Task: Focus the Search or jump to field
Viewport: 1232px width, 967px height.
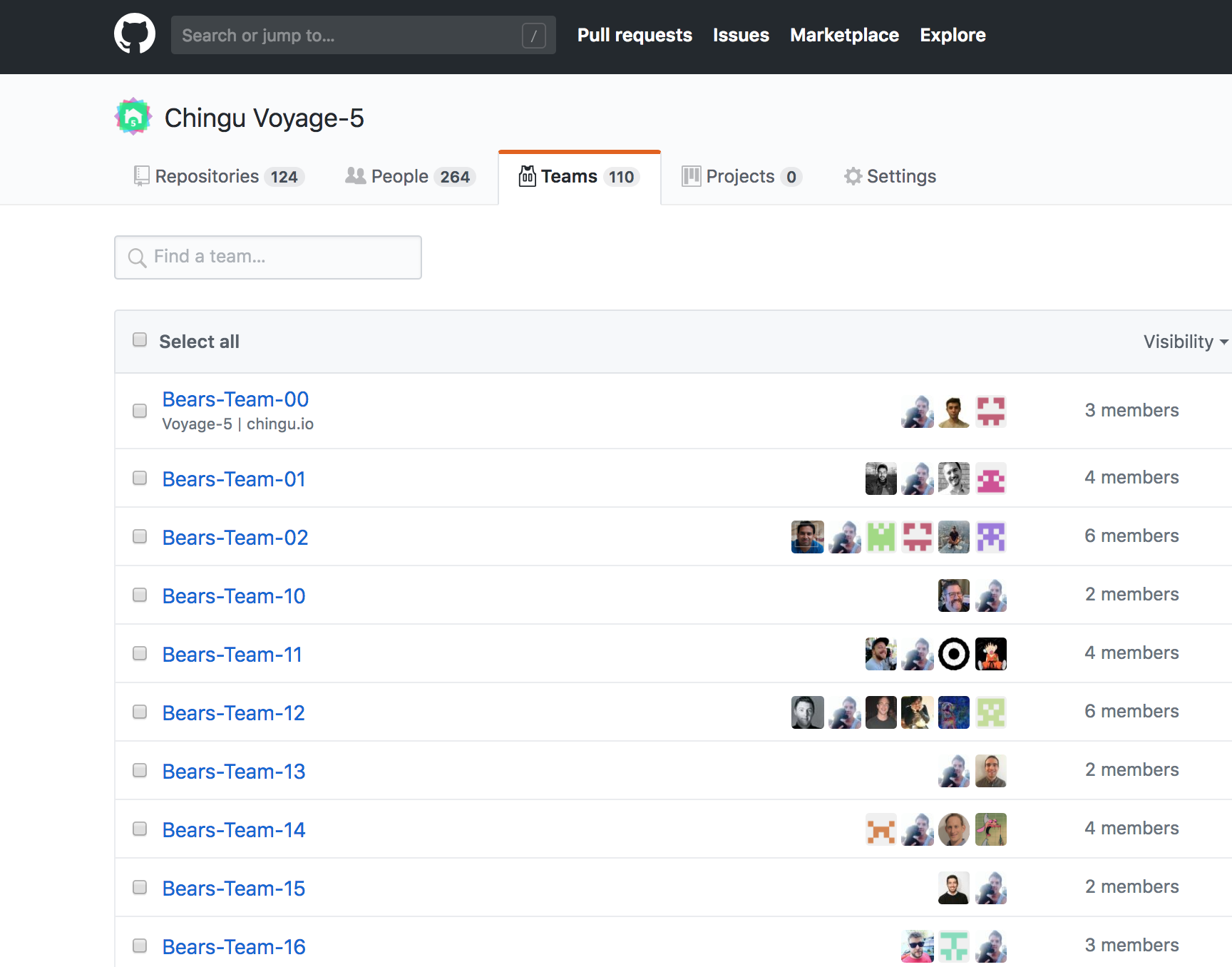Action: (x=364, y=35)
